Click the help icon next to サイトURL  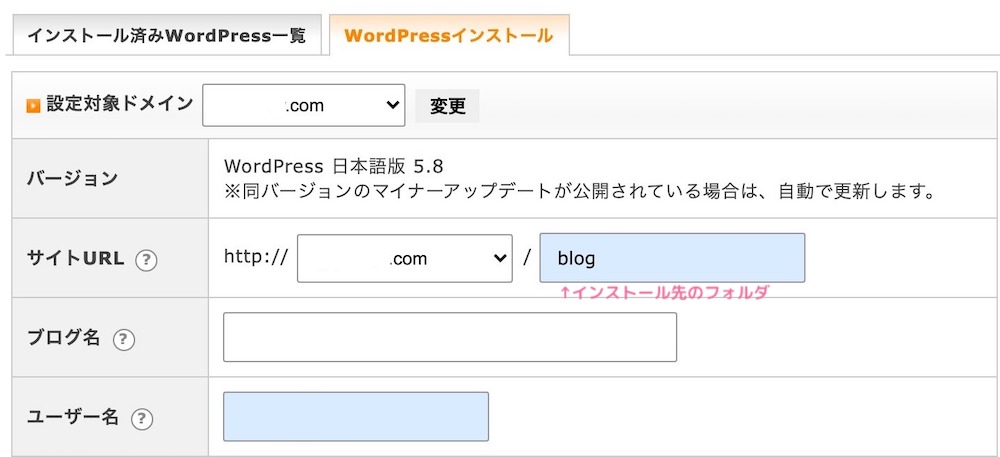point(147,260)
